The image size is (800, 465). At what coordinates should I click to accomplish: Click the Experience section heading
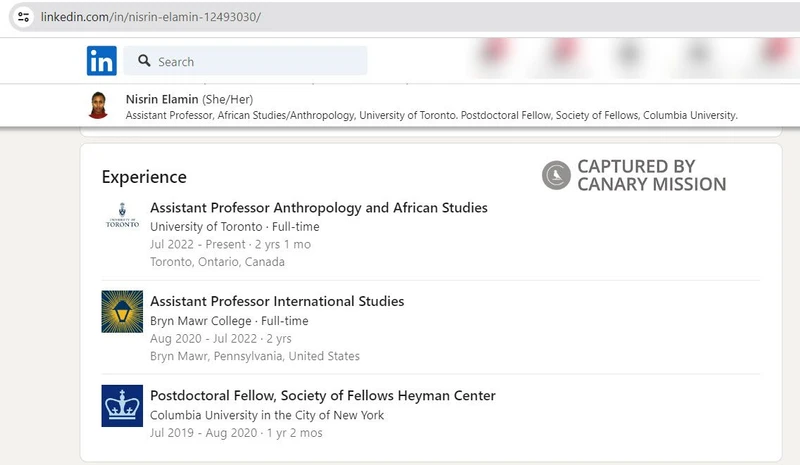[x=144, y=177]
